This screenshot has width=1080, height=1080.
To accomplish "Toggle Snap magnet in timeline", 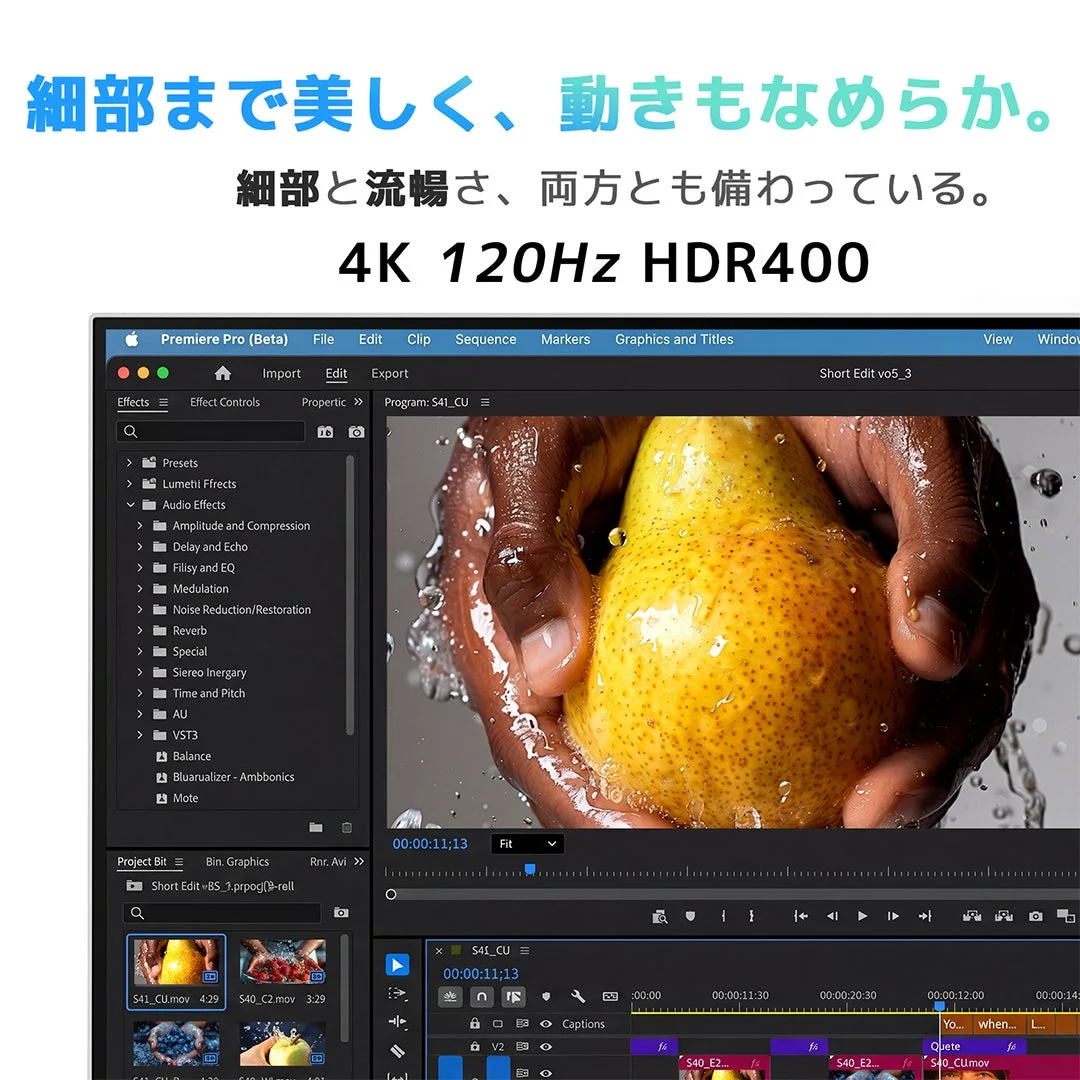I will [482, 997].
